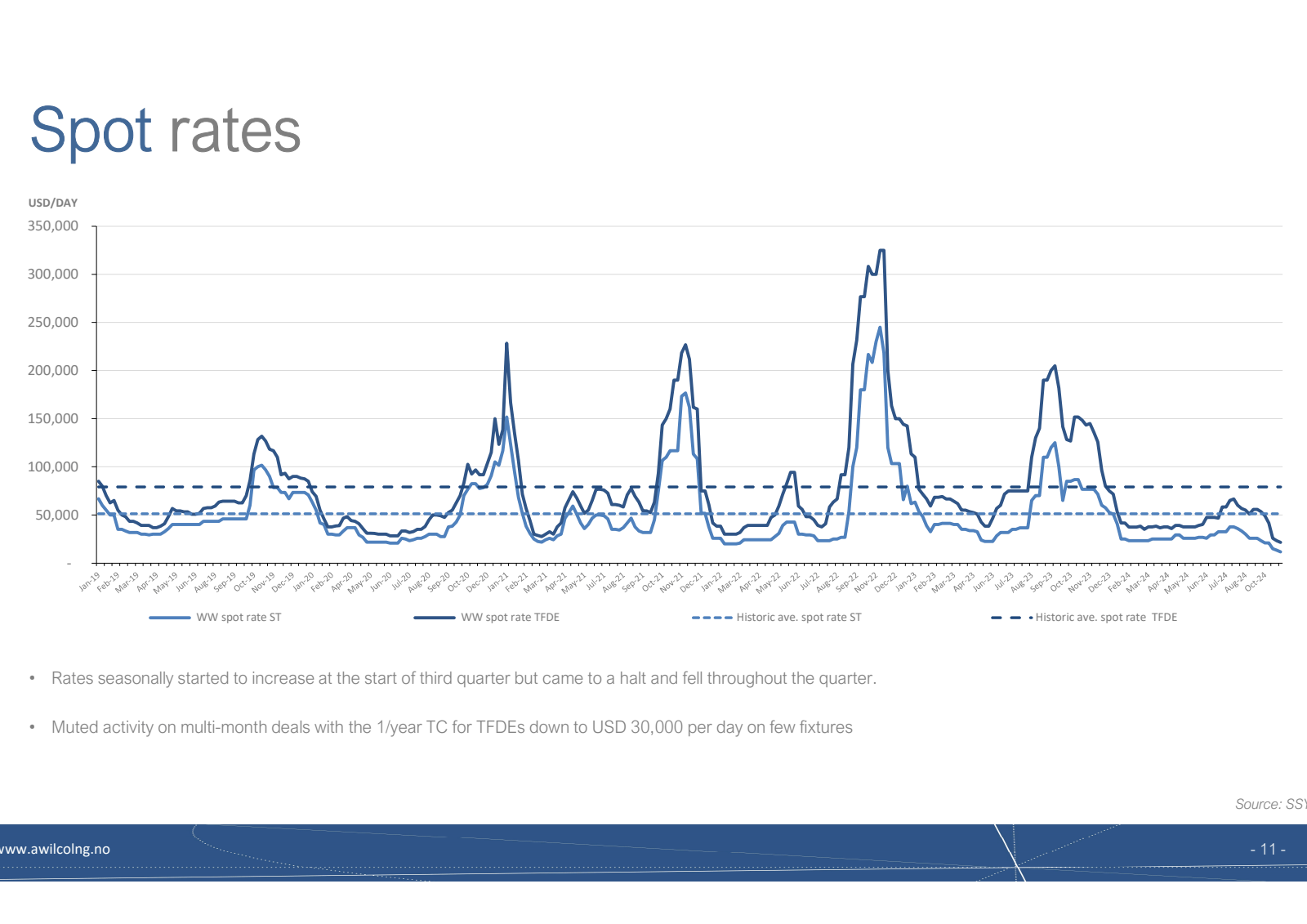The width and height of the screenshot is (1307, 924).
Task: Click the Oct-23 x-axis label
Action: click(x=1059, y=582)
